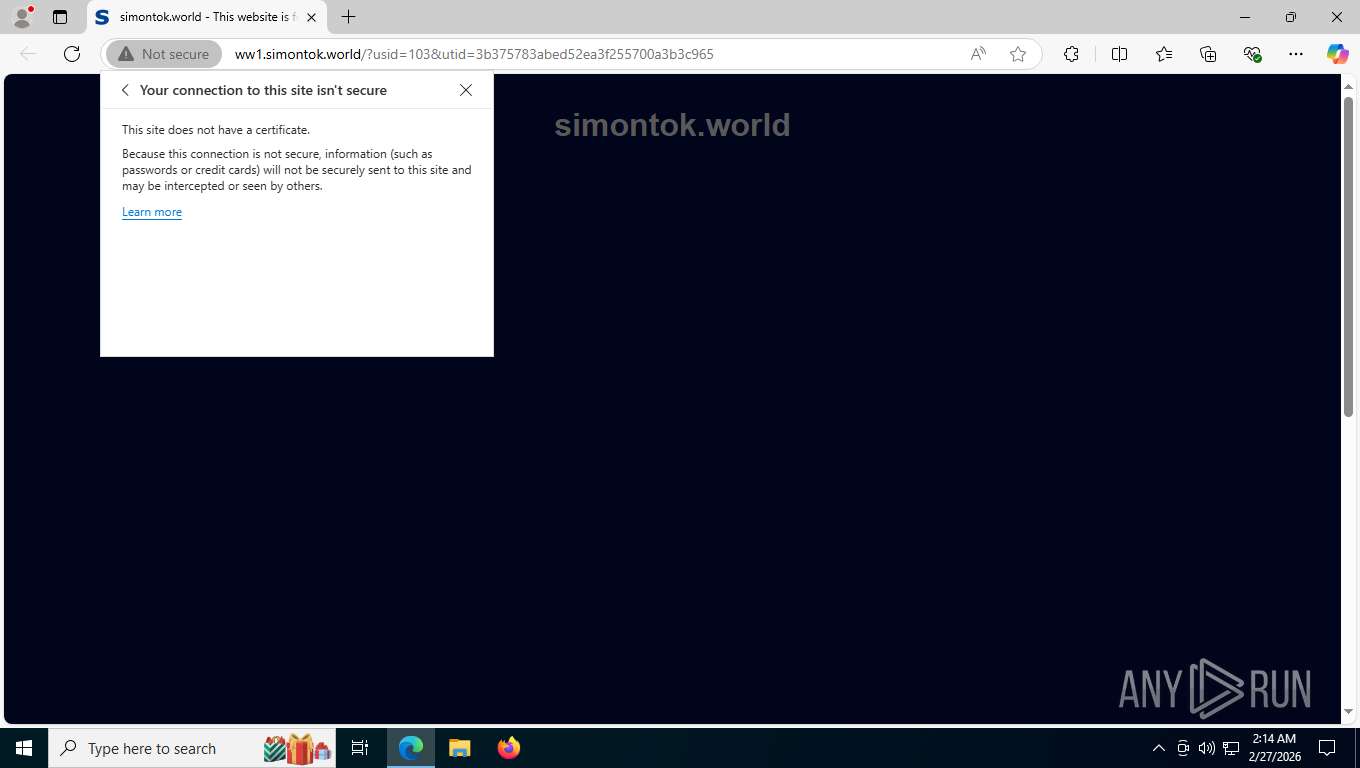Open the notification center icon
Viewport: 1360px width, 768px height.
[1327, 748]
